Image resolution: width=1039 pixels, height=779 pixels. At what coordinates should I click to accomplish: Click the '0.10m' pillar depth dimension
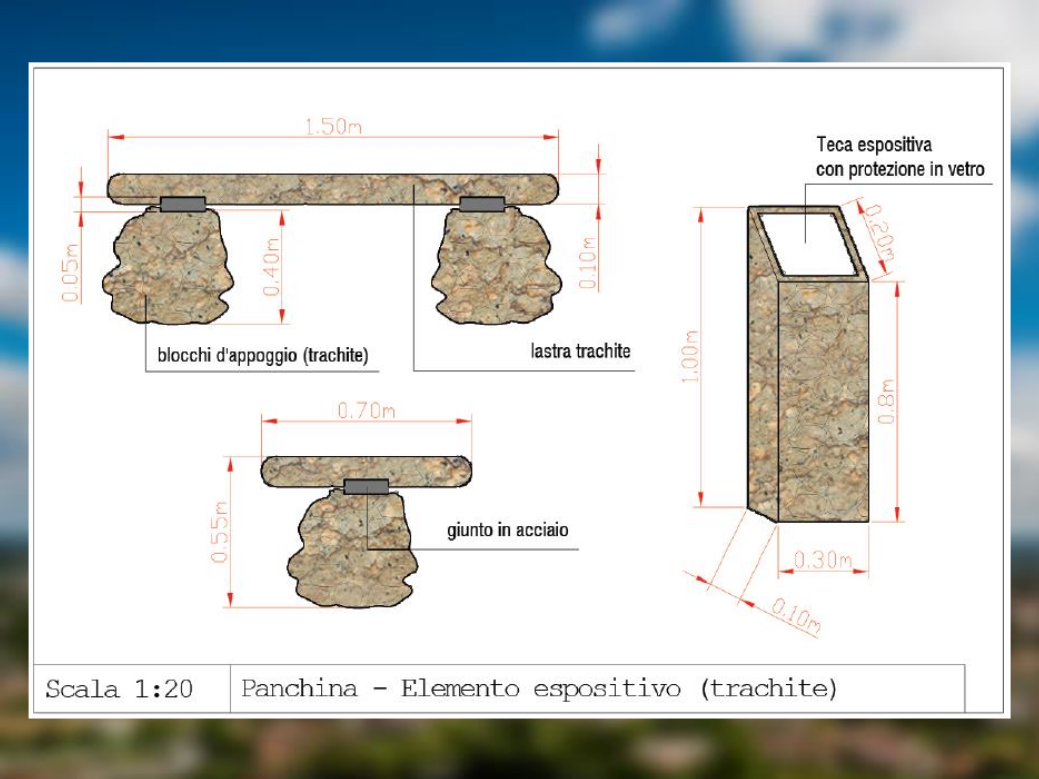point(796,615)
